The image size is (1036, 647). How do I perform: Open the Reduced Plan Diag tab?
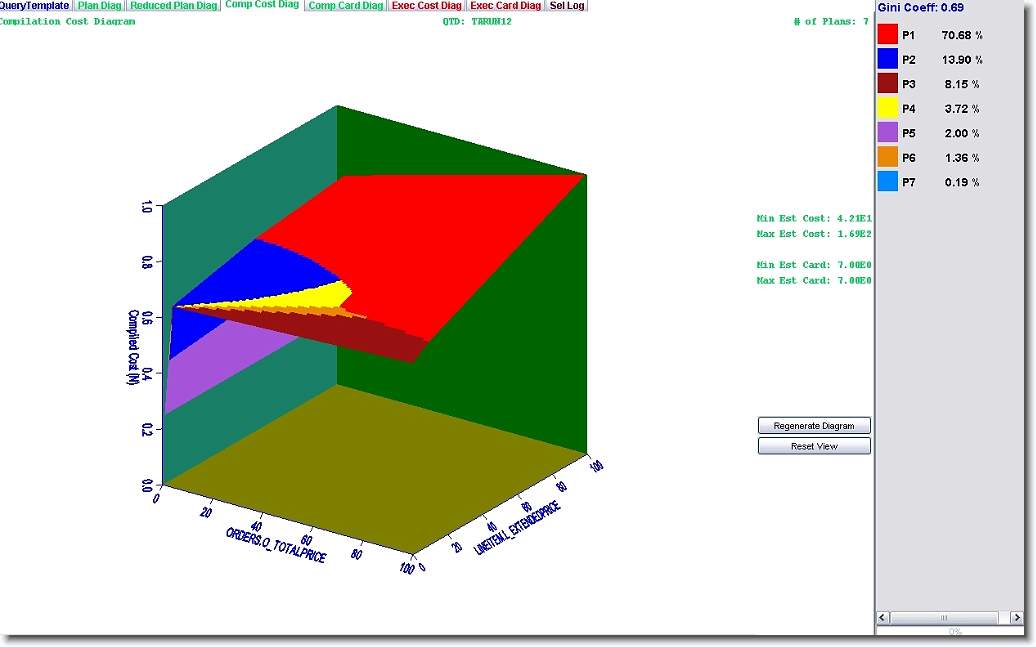coord(173,6)
